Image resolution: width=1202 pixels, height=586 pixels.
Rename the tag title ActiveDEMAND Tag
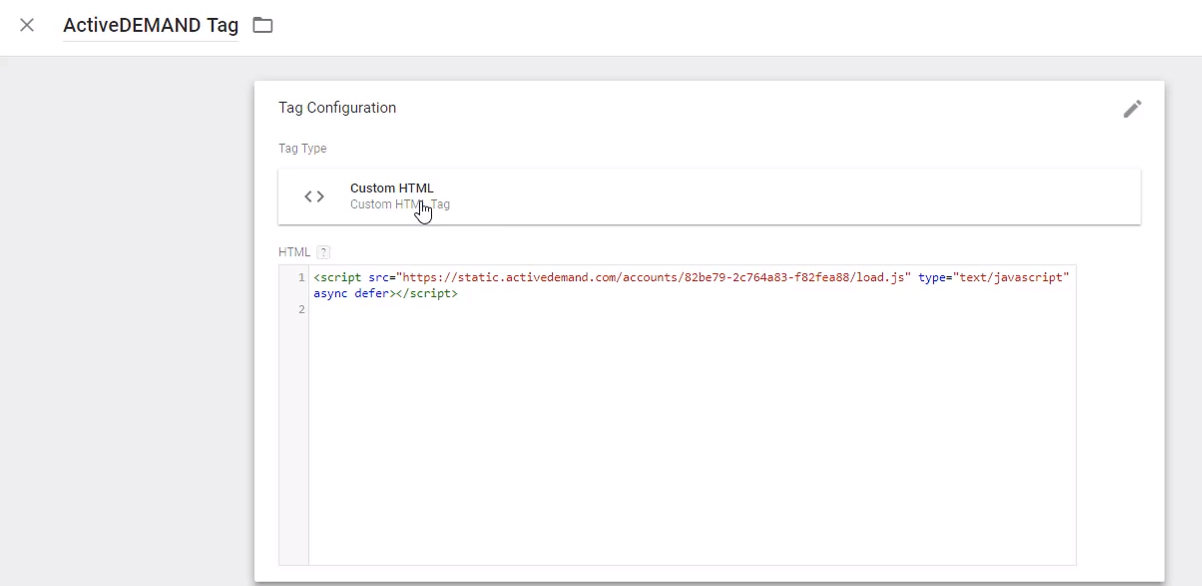point(151,25)
